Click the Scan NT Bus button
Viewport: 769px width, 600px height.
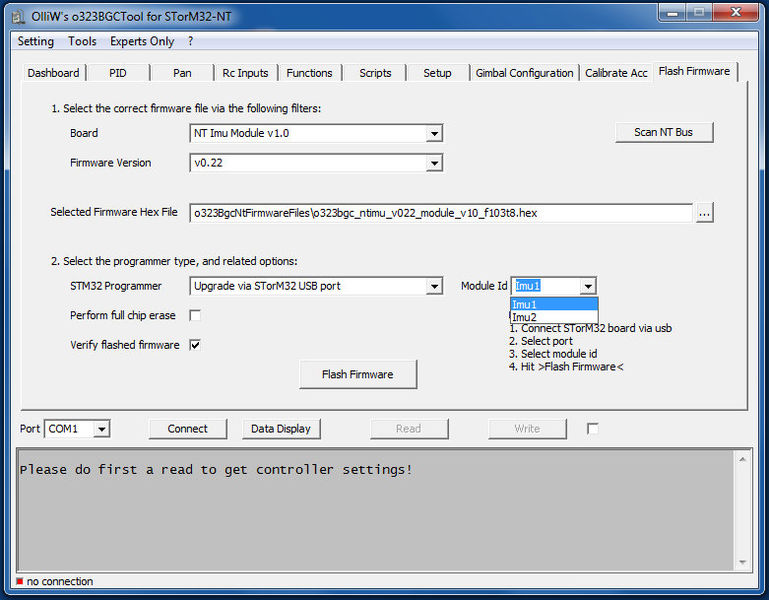click(664, 132)
